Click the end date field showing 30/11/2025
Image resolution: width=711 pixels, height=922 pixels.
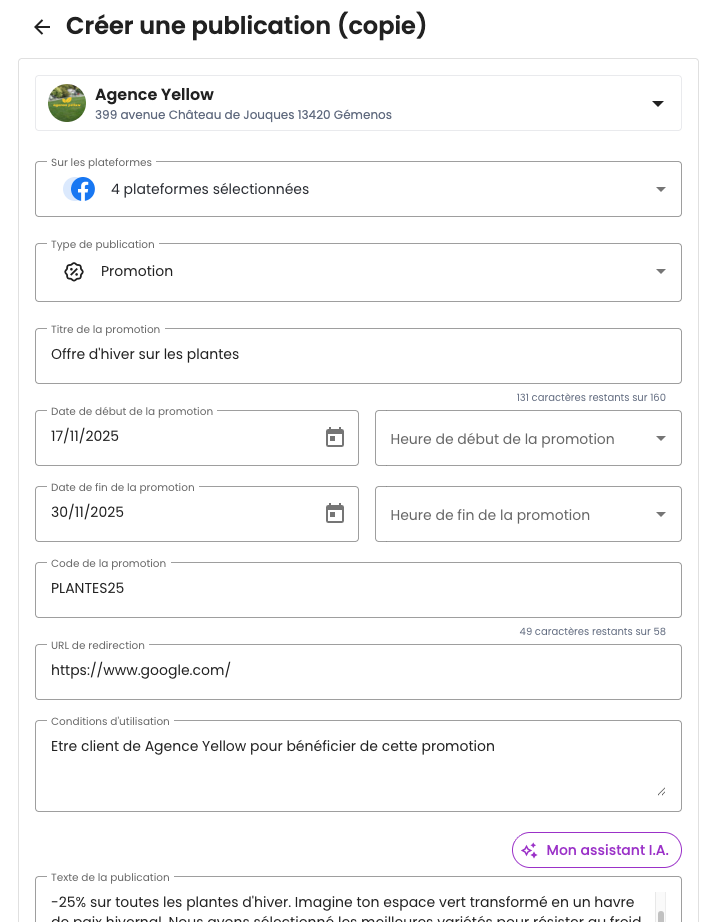point(180,513)
